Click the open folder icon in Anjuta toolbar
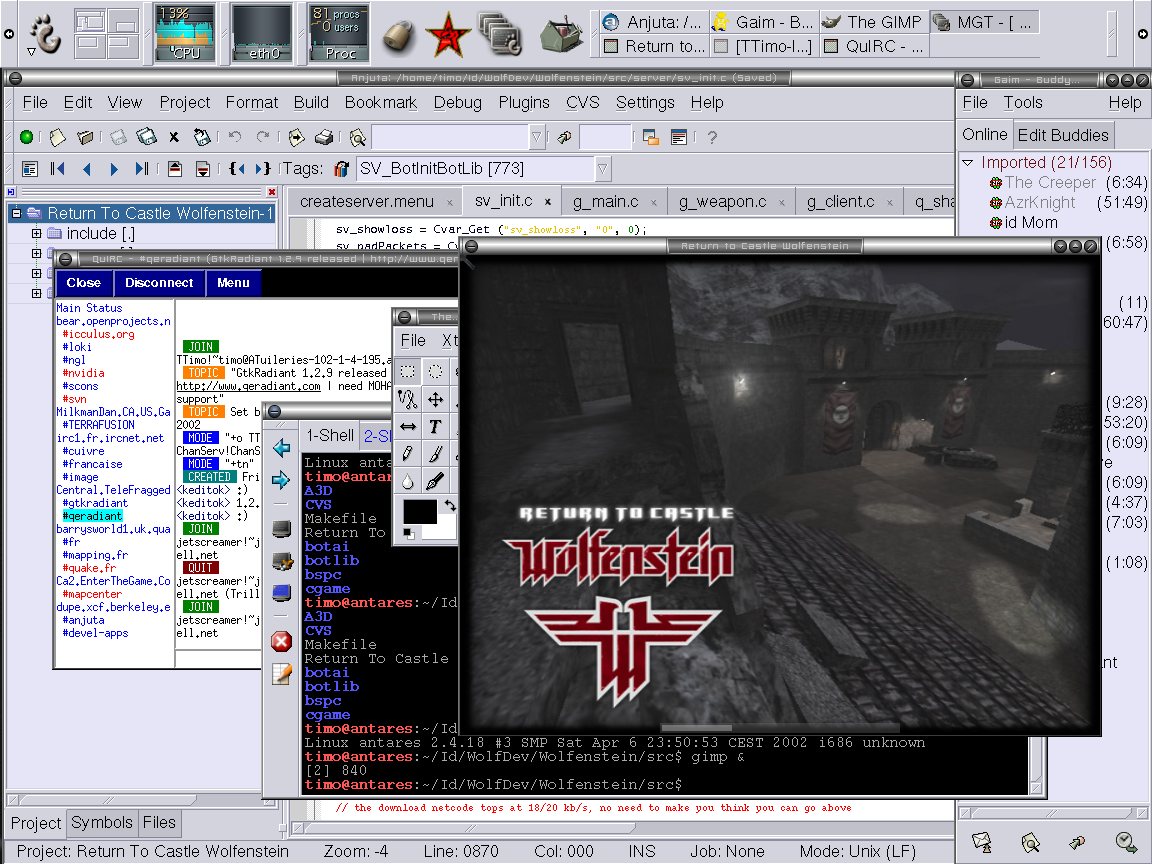The height and width of the screenshot is (864, 1152). 85,137
